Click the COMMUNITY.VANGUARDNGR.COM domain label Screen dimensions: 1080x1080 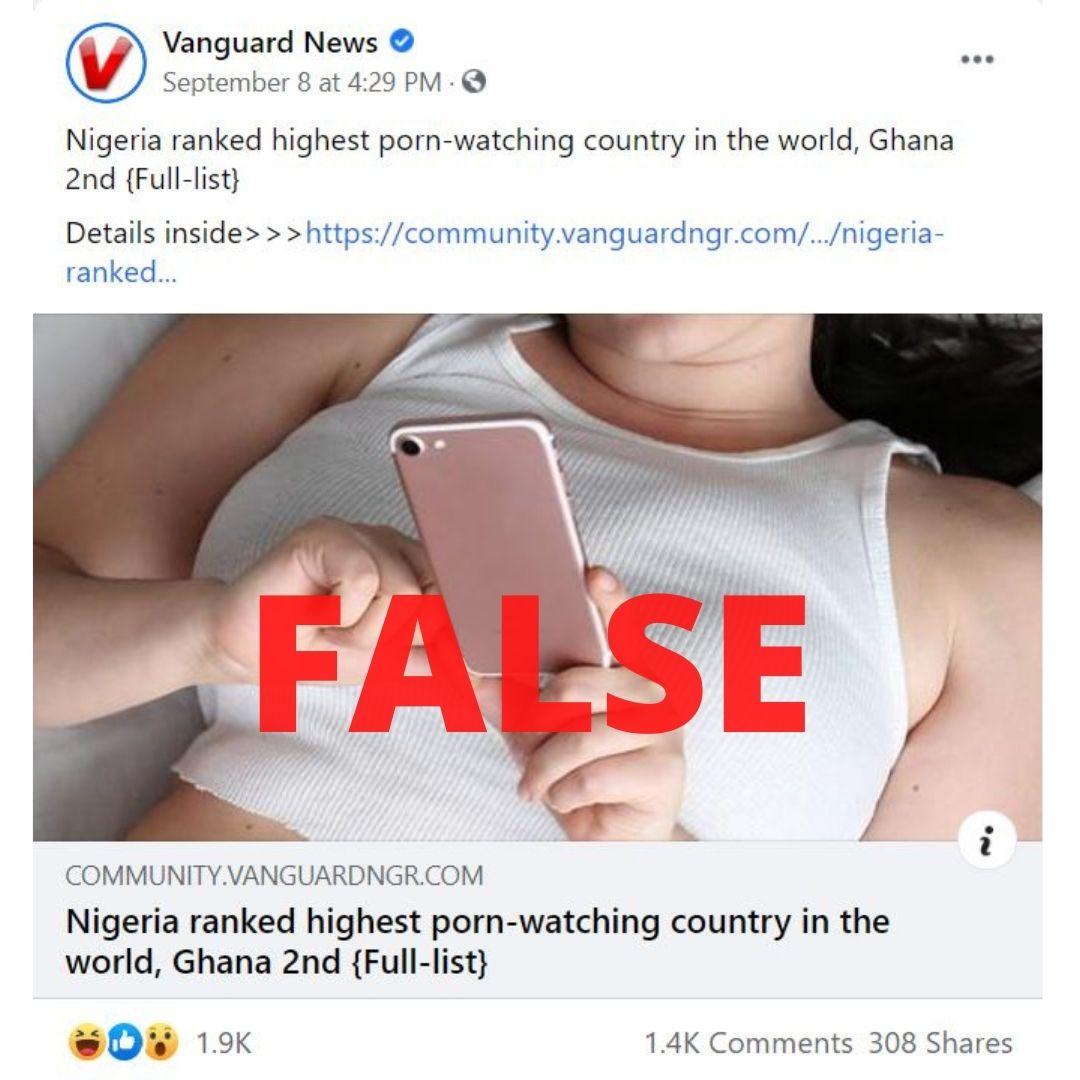pyautogui.click(x=274, y=875)
